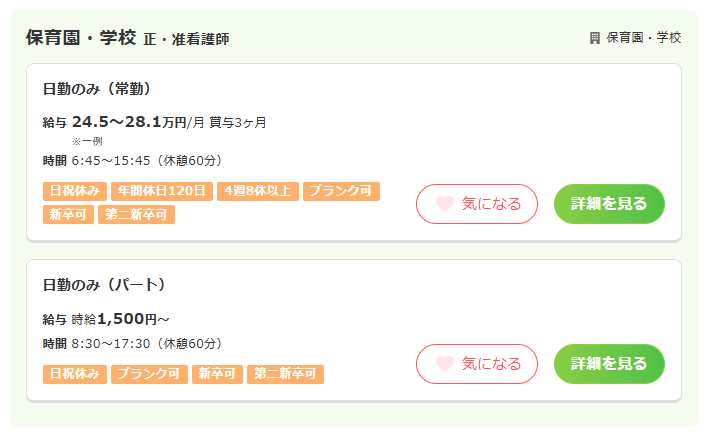The width and height of the screenshot is (711, 436).
Task: Click heart icon in パート job card
Action: 445,364
